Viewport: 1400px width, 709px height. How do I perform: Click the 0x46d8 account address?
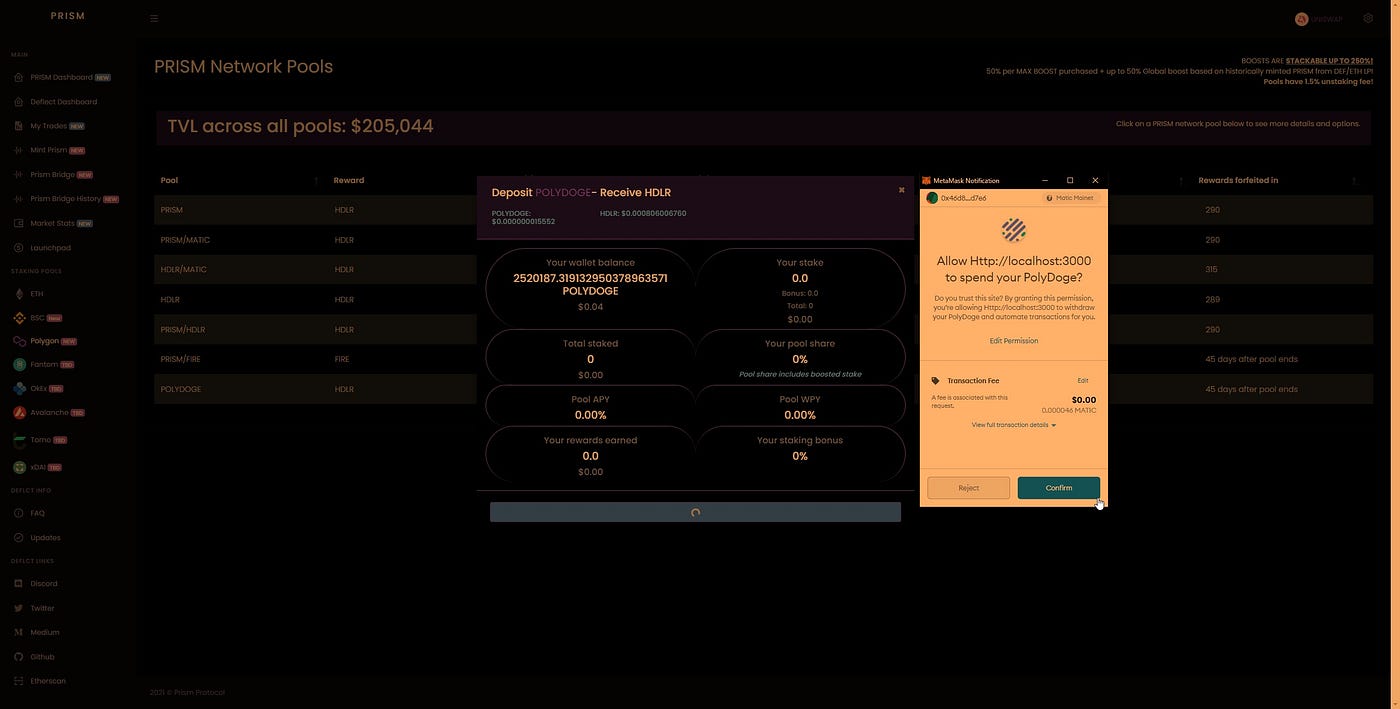pyautogui.click(x=963, y=198)
